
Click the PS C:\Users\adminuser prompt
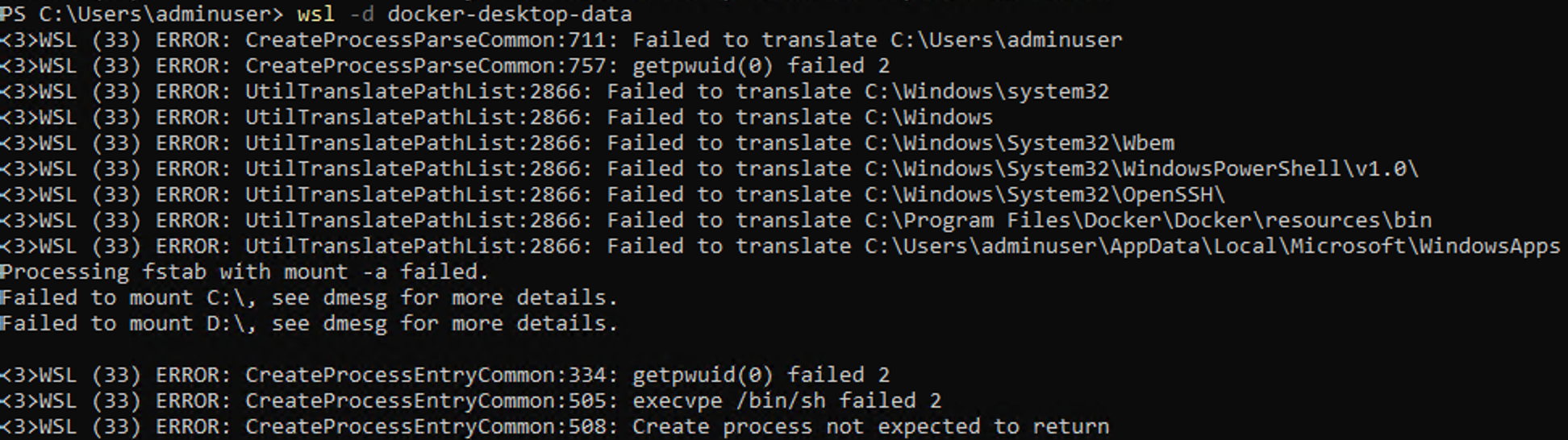click(141, 14)
